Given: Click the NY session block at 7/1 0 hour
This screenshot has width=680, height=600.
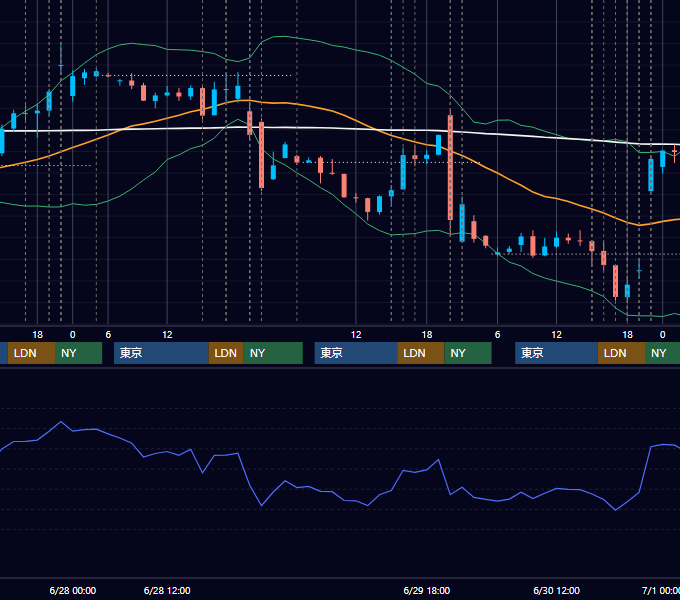Looking at the screenshot, I should click(662, 353).
